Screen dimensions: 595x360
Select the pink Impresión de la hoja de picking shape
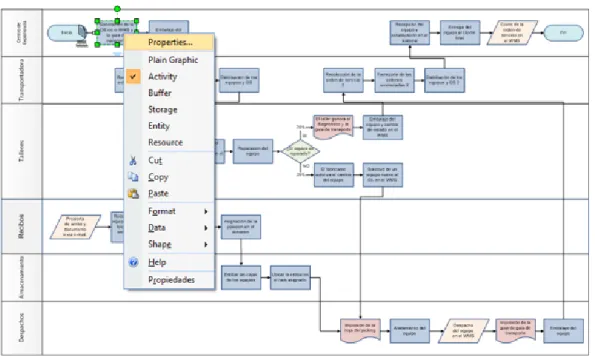click(x=360, y=330)
